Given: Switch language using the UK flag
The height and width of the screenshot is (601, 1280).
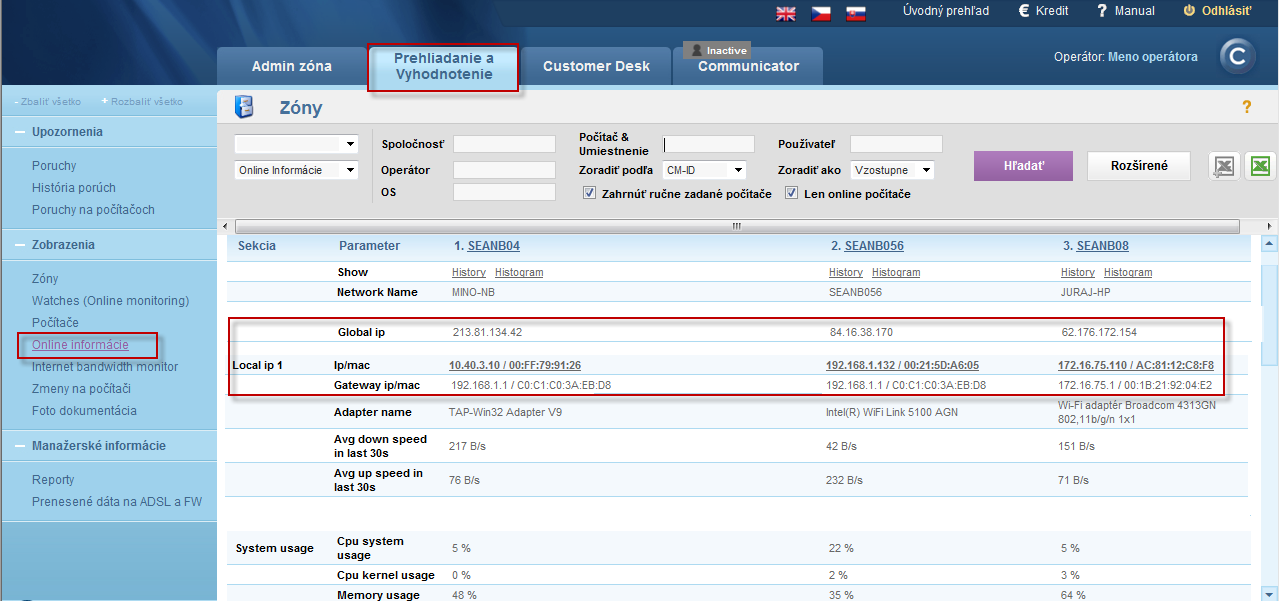Looking at the screenshot, I should pyautogui.click(x=786, y=12).
